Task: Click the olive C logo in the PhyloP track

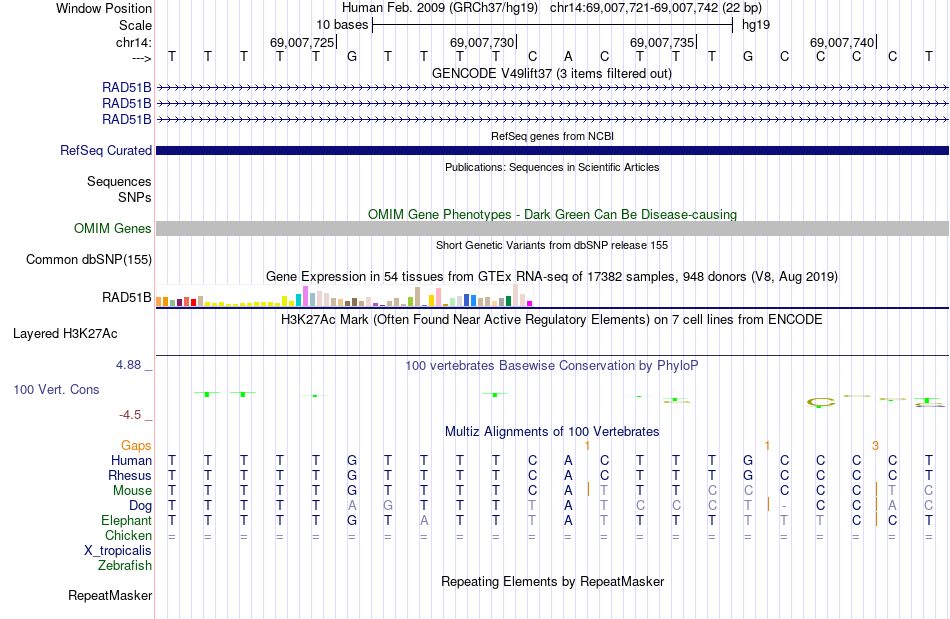Action: (x=821, y=402)
